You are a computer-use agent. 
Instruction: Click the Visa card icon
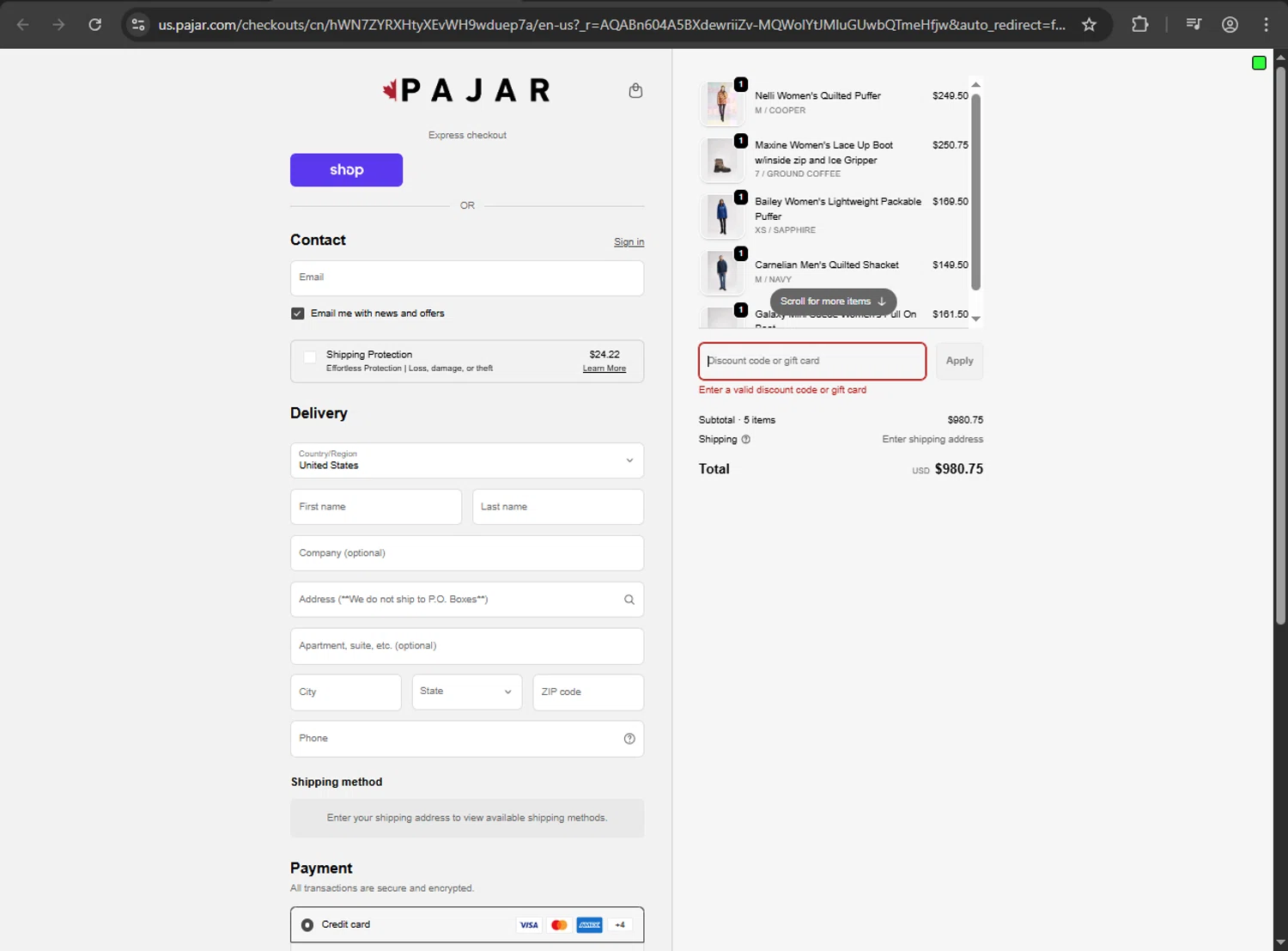point(529,925)
